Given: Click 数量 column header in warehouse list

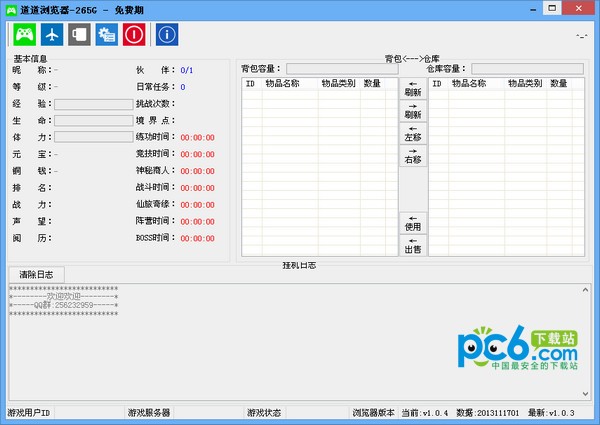Looking at the screenshot, I should [x=559, y=84].
